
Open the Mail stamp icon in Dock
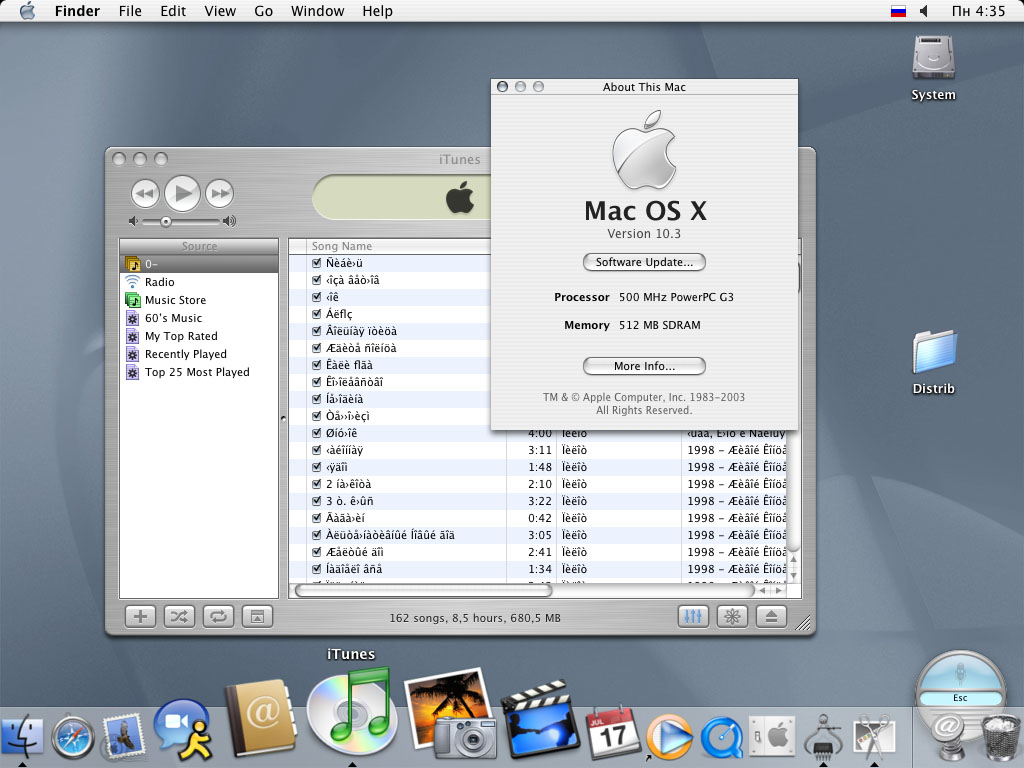123,735
